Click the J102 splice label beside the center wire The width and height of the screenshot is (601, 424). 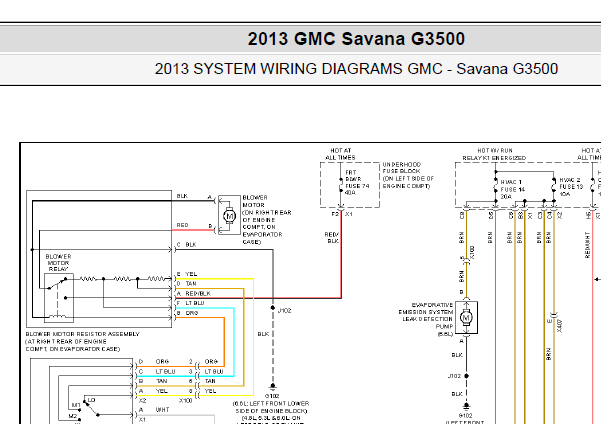[x=284, y=311]
